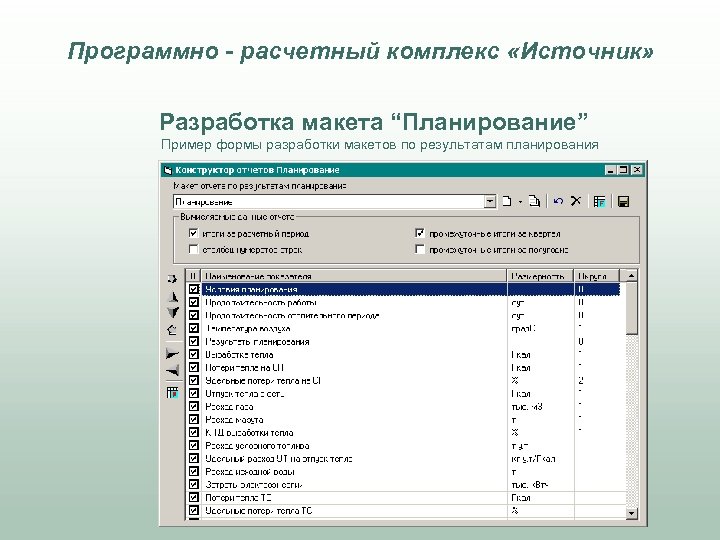This screenshot has height=540, width=720.
Task: Uncheck the Расход исходной воды row checkbox
Action: (194, 471)
